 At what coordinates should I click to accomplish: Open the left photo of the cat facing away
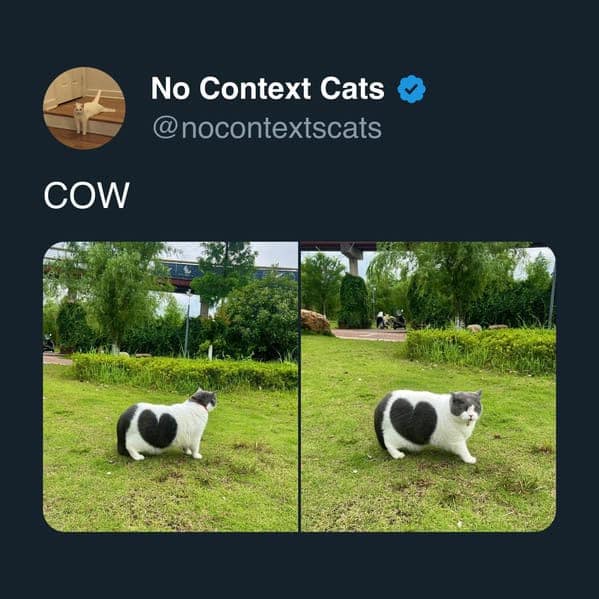[x=170, y=387]
